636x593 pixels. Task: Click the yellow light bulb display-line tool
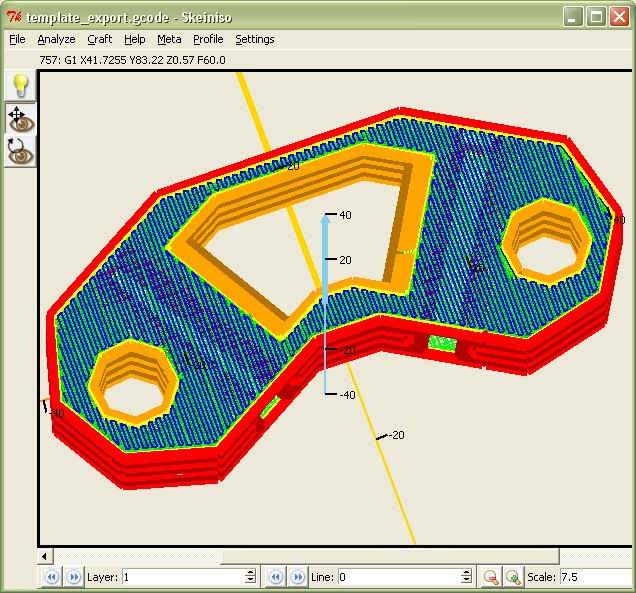coord(20,86)
